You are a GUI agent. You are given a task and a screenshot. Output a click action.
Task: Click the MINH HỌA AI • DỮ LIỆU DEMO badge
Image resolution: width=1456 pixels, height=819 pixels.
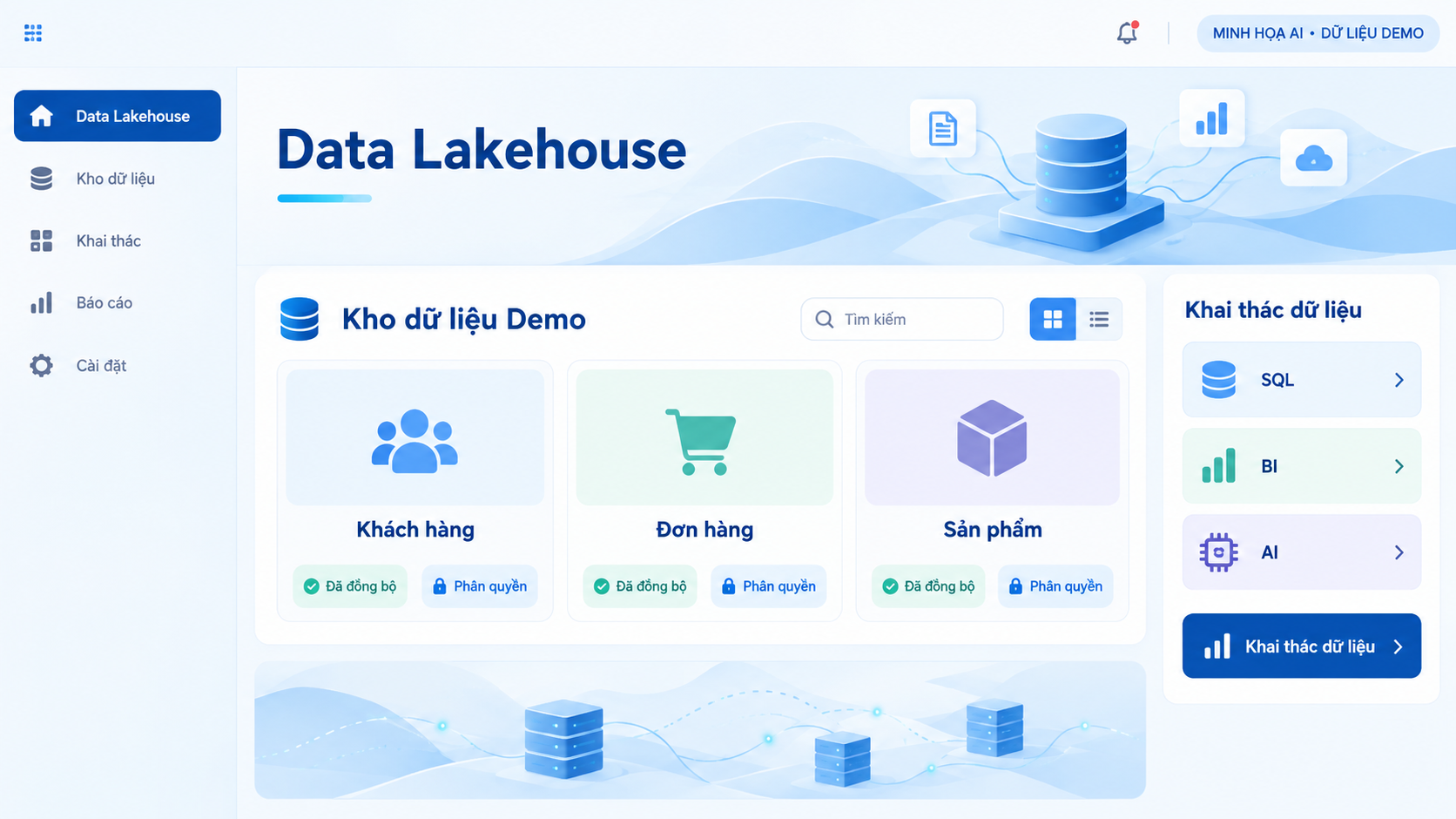[x=1318, y=33]
